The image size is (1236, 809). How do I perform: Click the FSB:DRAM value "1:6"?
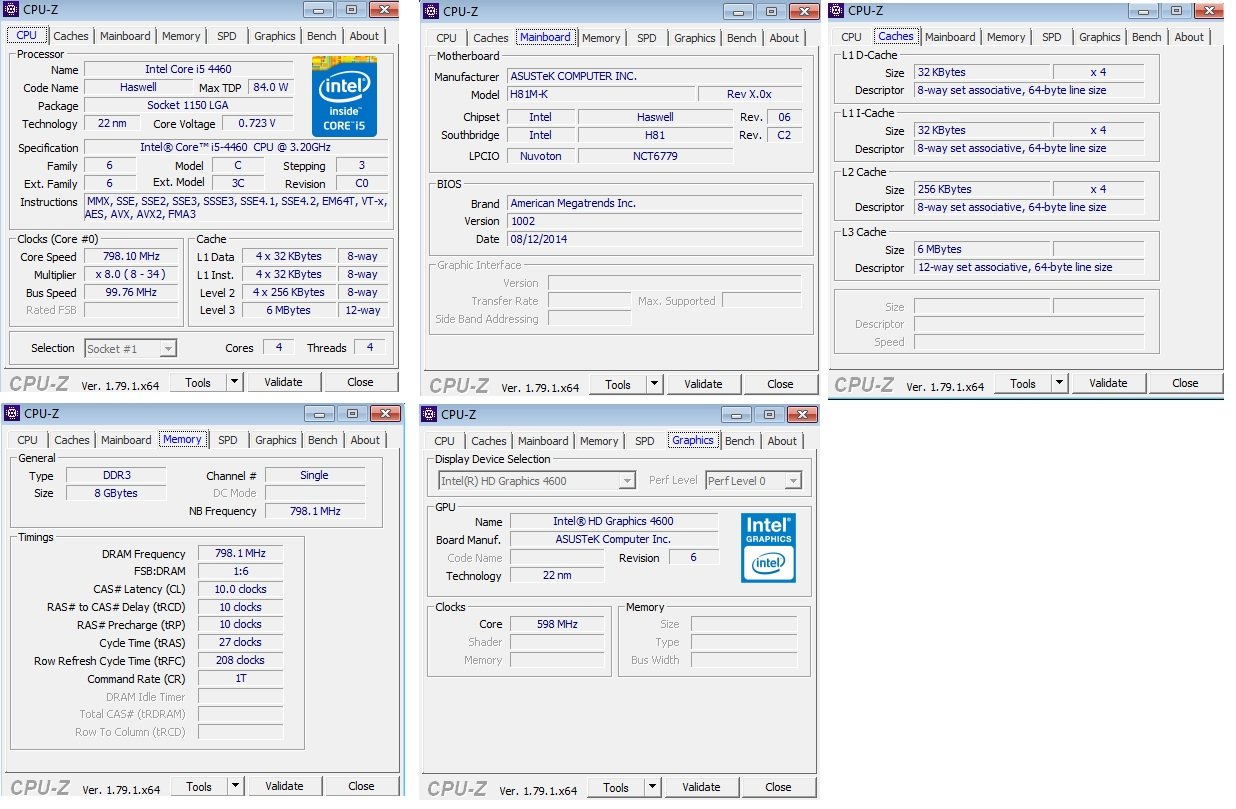[x=240, y=571]
